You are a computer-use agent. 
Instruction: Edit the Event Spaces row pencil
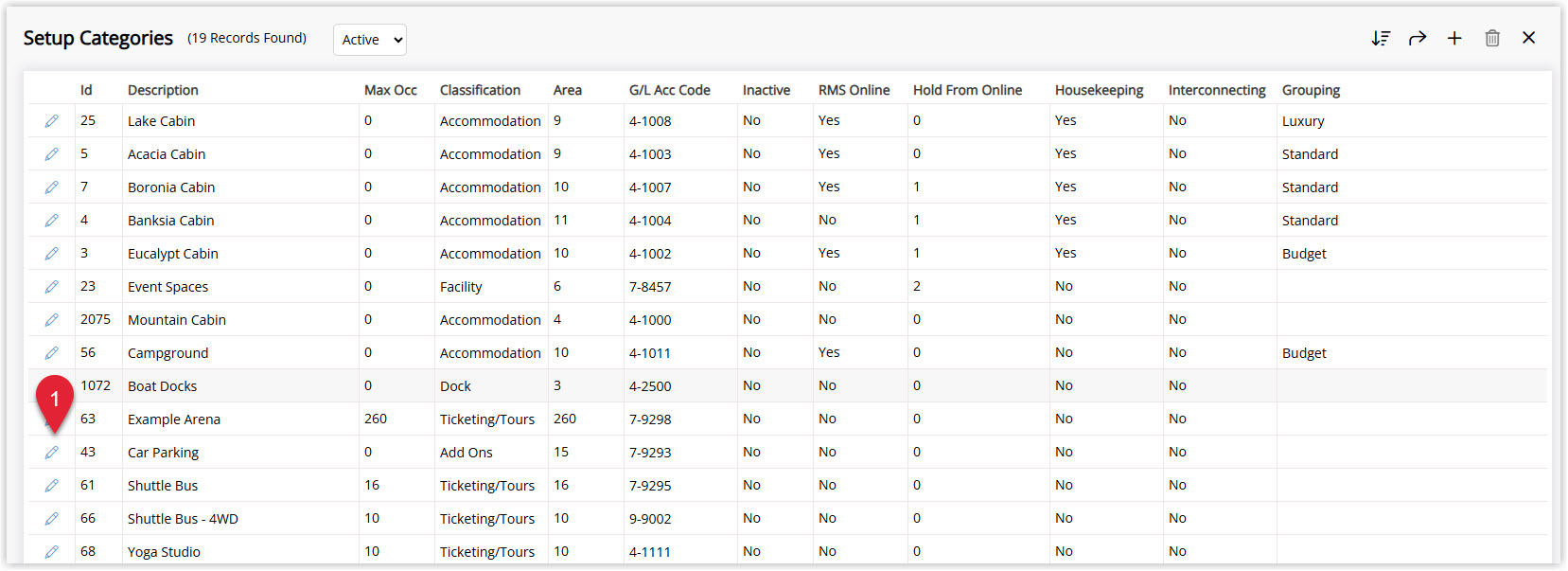(x=52, y=287)
